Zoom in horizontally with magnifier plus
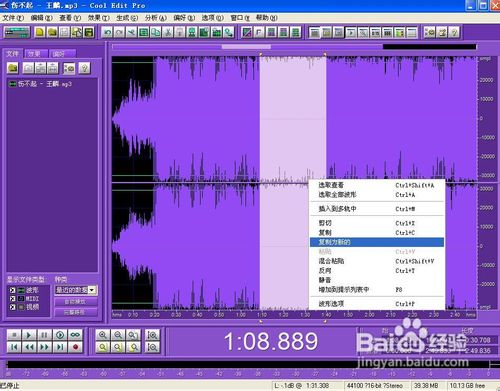 103,335
